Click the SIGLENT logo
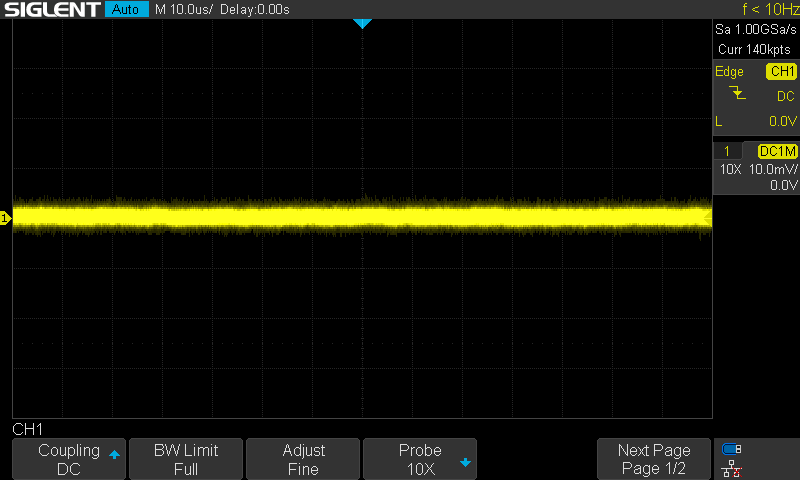 point(52,9)
